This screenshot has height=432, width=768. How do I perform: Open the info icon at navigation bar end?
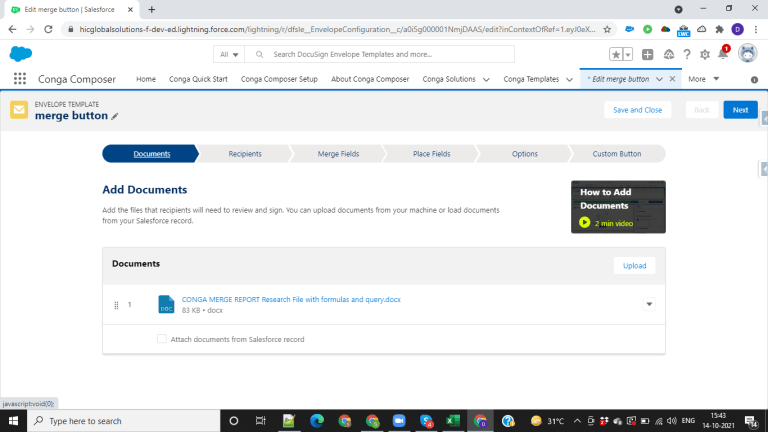754,79
